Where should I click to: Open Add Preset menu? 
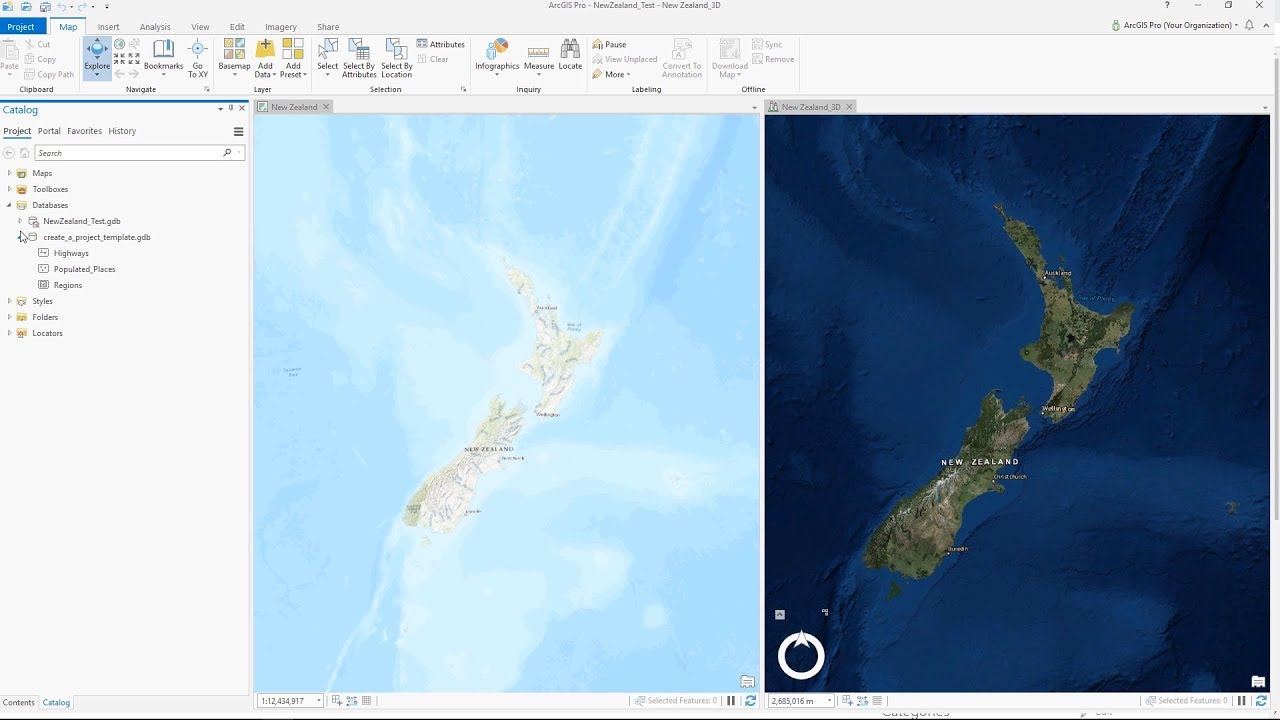tap(293, 58)
